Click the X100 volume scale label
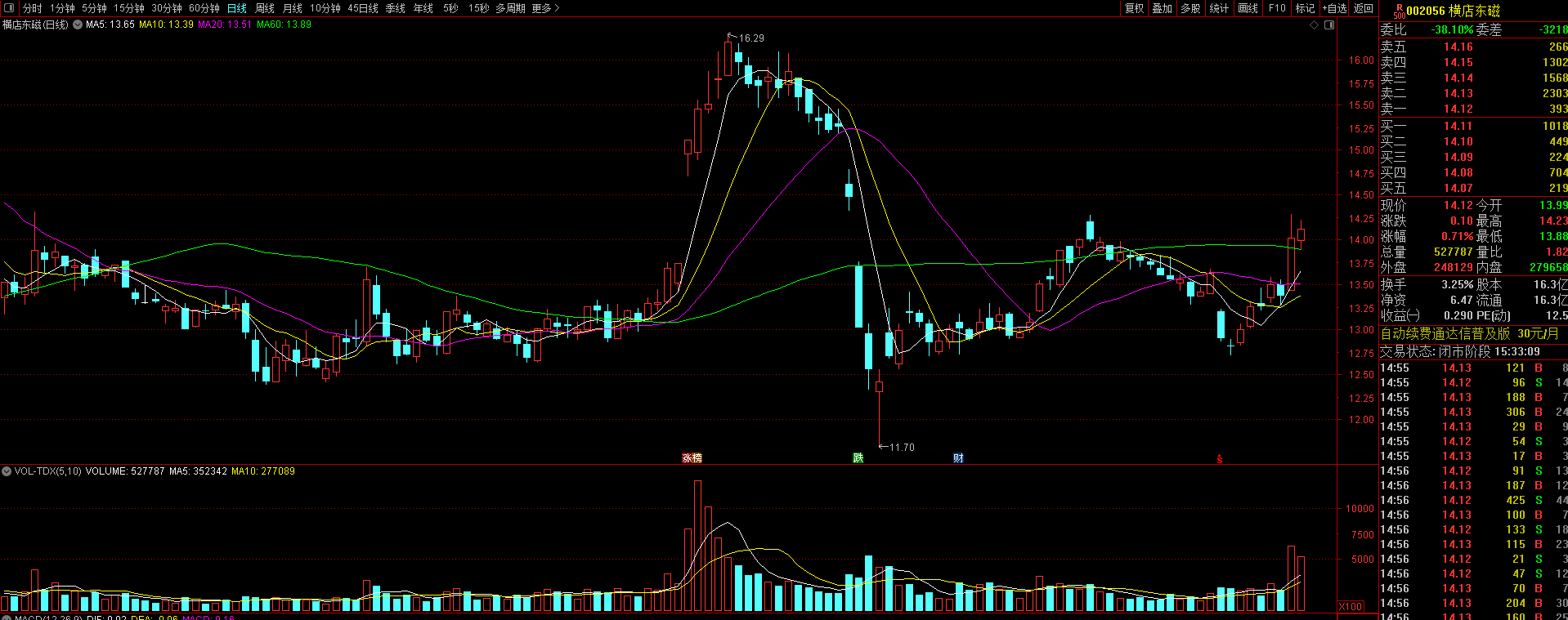The width and height of the screenshot is (1568, 620). [1351, 607]
